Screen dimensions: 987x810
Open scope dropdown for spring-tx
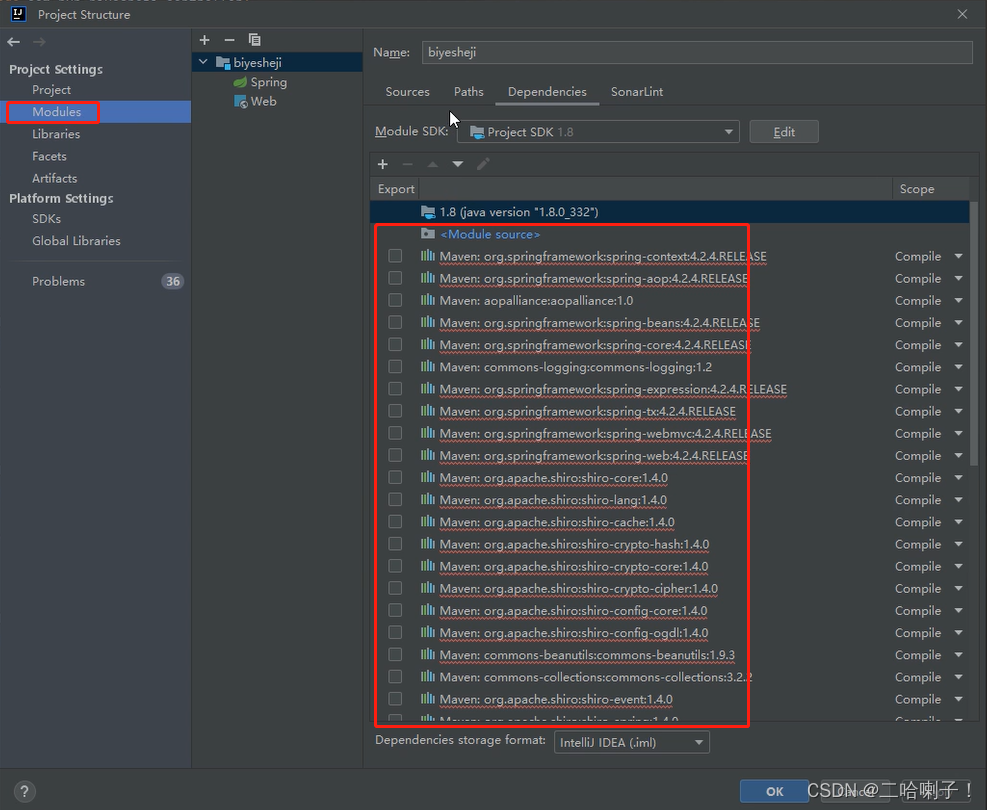pyautogui.click(x=958, y=411)
